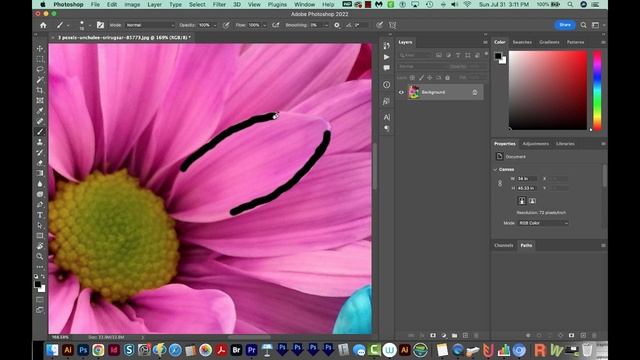Open the Layers panel menu

click(x=485, y=42)
